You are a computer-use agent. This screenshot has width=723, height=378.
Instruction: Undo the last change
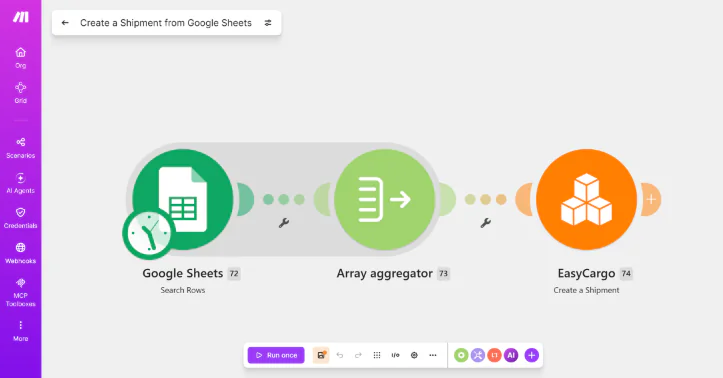tap(340, 355)
